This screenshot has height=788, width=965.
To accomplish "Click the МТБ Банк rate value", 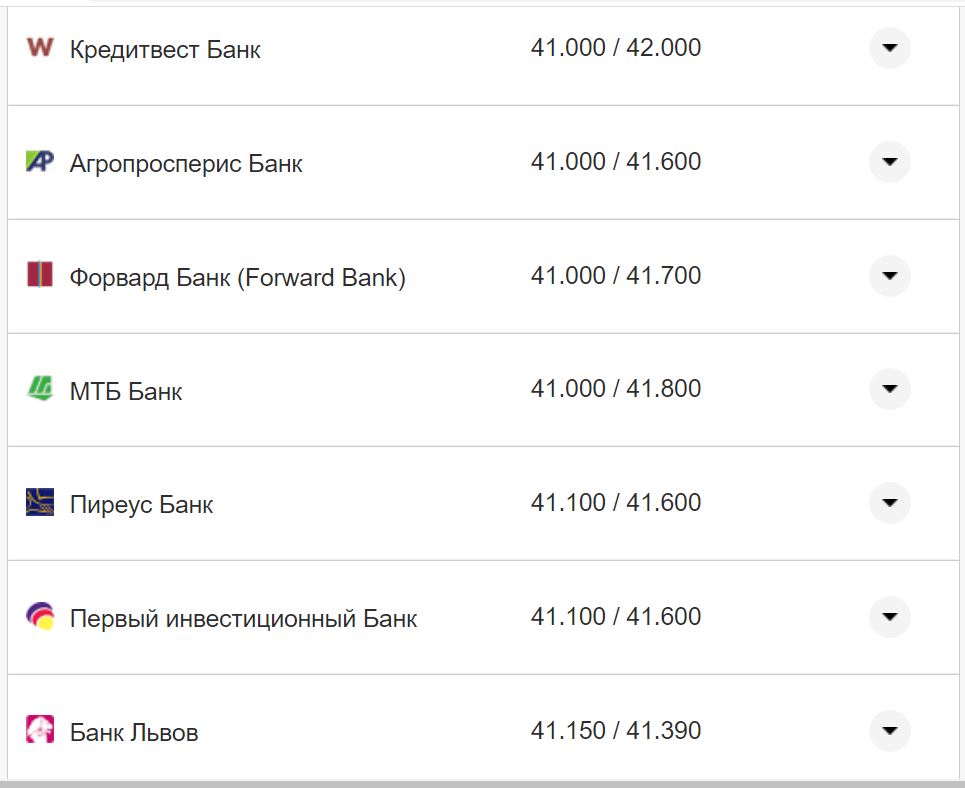I will (617, 388).
